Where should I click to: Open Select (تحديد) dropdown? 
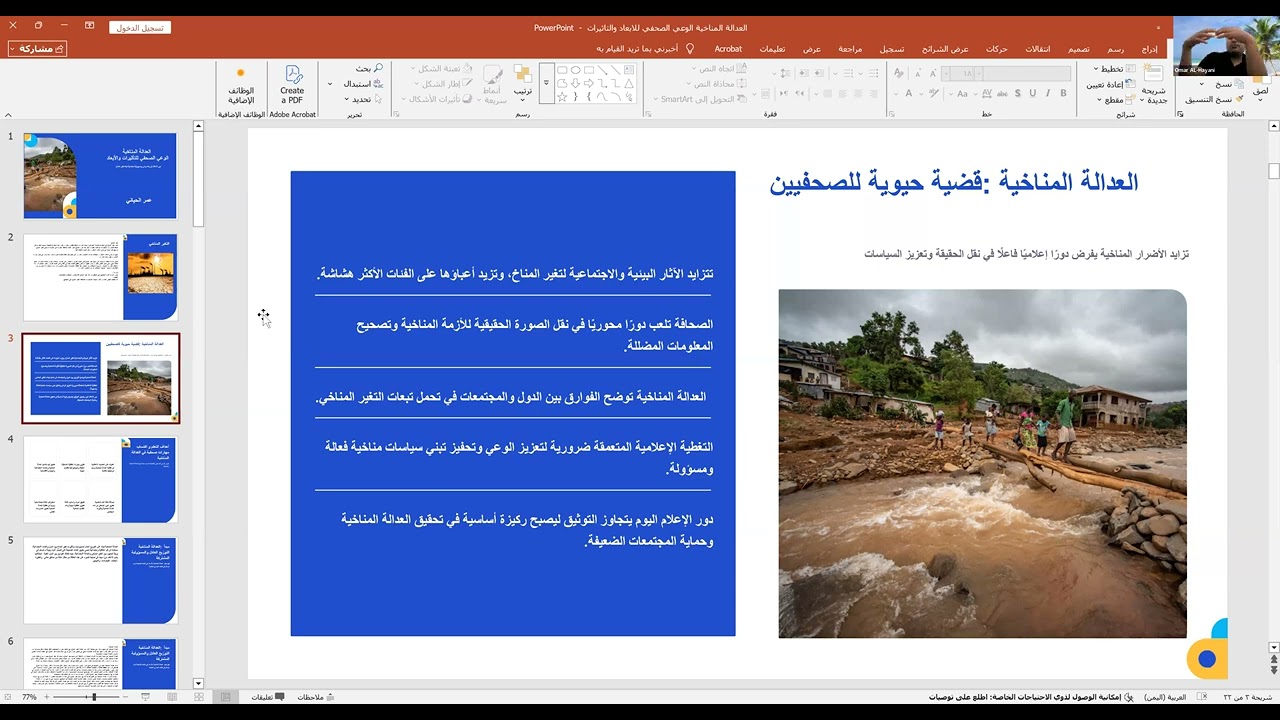[365, 99]
